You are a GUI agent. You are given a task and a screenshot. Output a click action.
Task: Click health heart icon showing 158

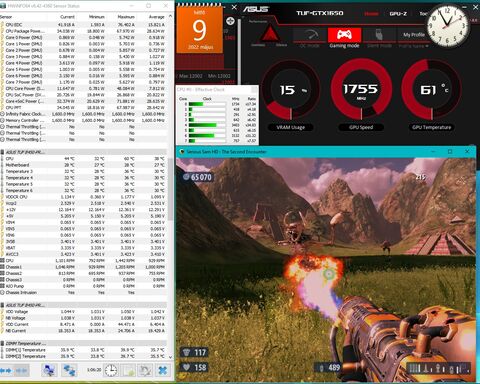tap(187, 367)
